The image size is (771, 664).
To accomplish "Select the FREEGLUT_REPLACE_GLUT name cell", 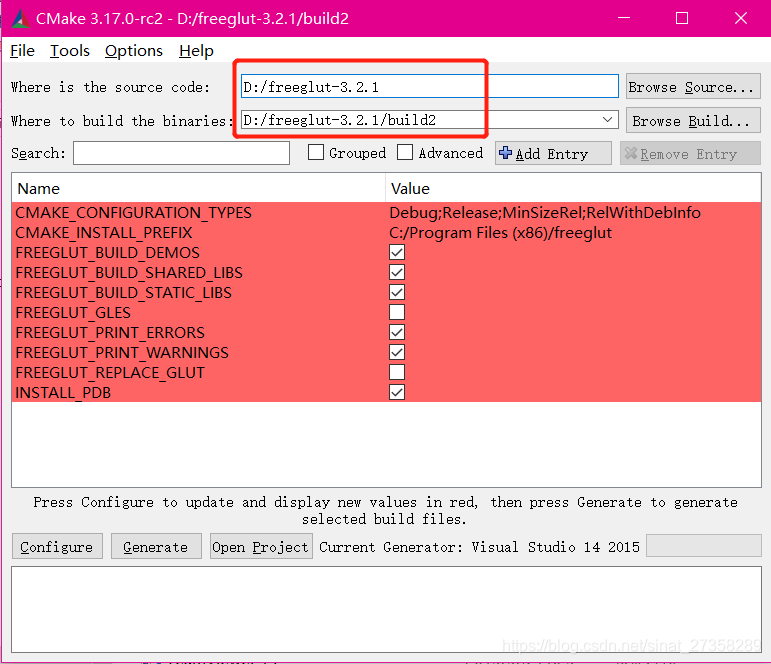I will 110,372.
